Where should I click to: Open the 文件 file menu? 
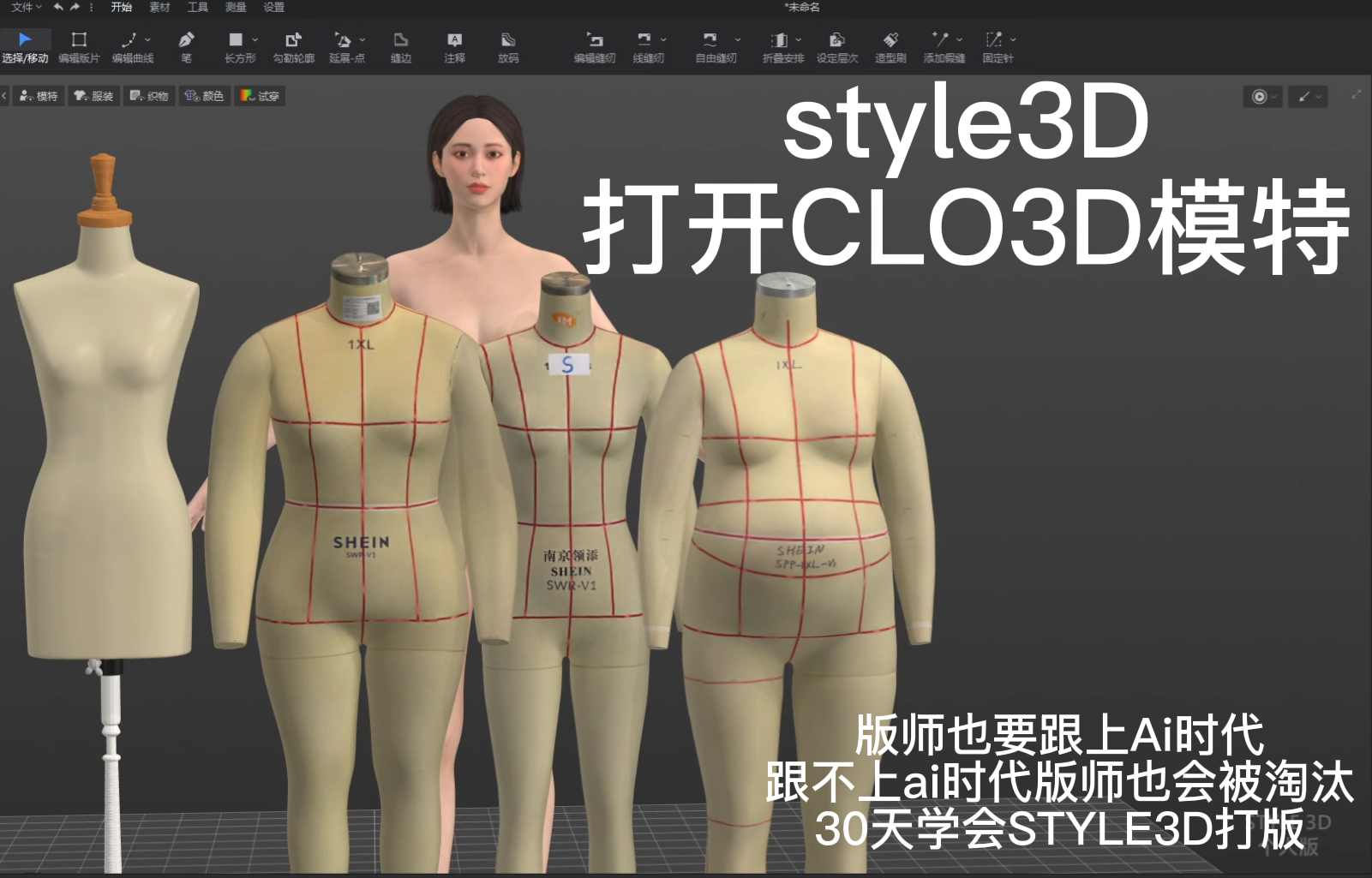(x=26, y=7)
